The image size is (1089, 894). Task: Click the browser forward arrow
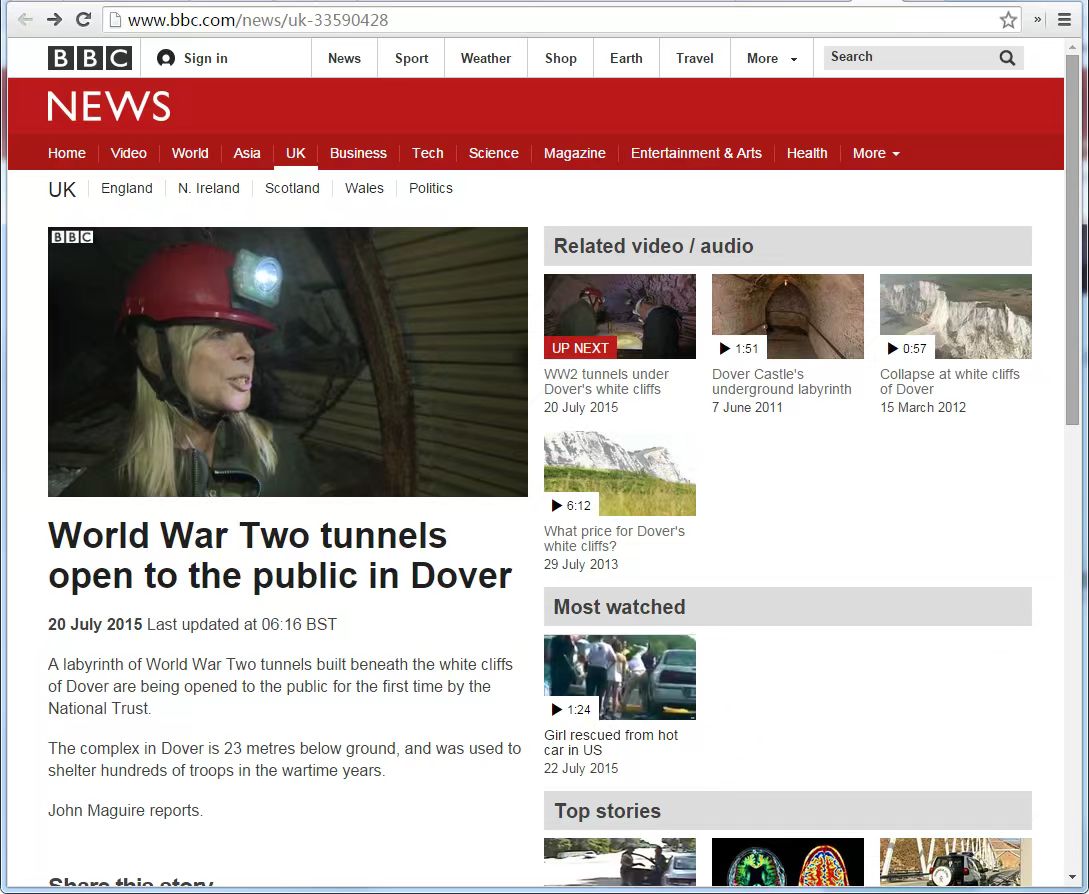pos(54,20)
